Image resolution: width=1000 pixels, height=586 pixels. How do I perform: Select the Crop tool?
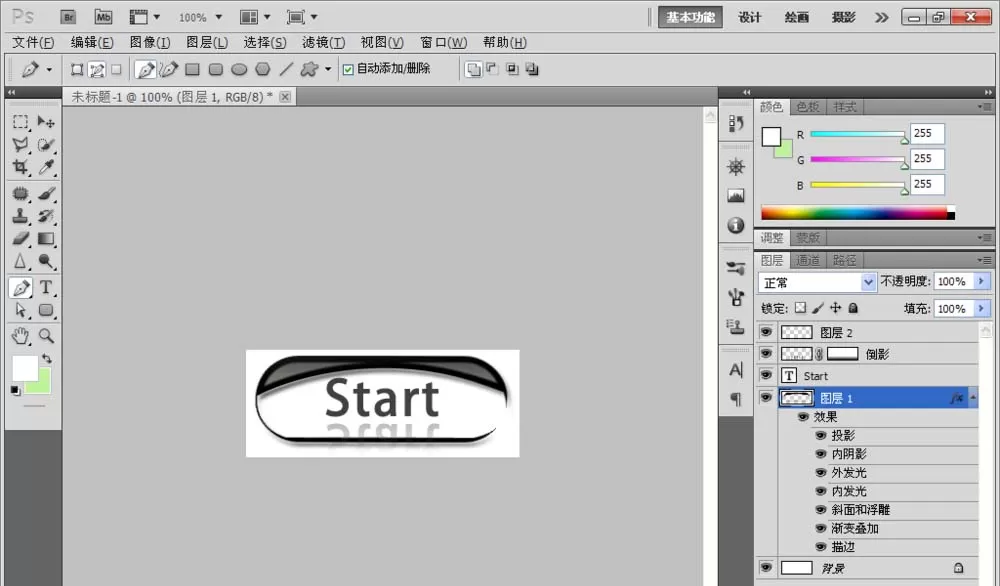(x=20, y=168)
